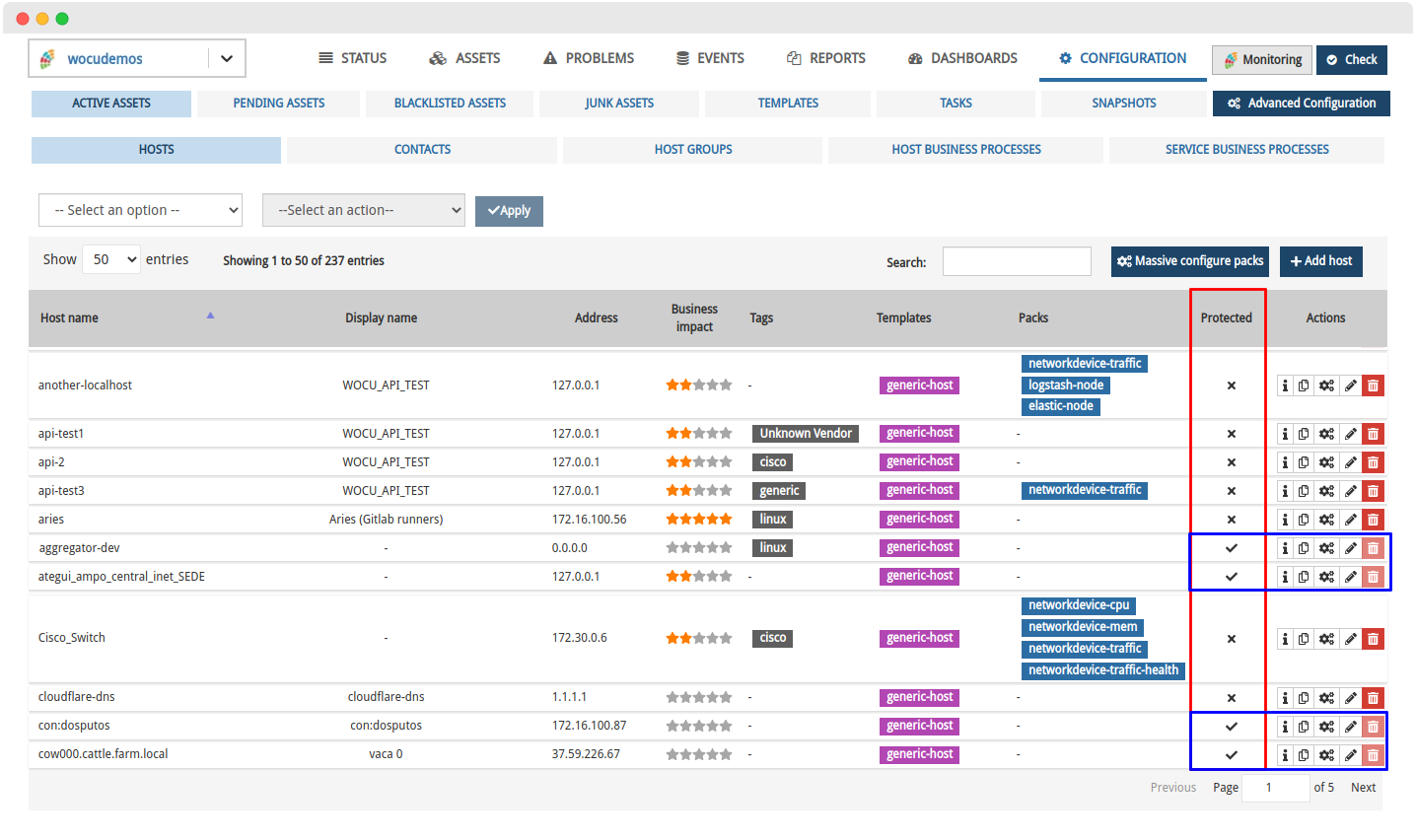The width and height of the screenshot is (1416, 840).
Task: Open the STATUS menu
Action: click(x=353, y=58)
